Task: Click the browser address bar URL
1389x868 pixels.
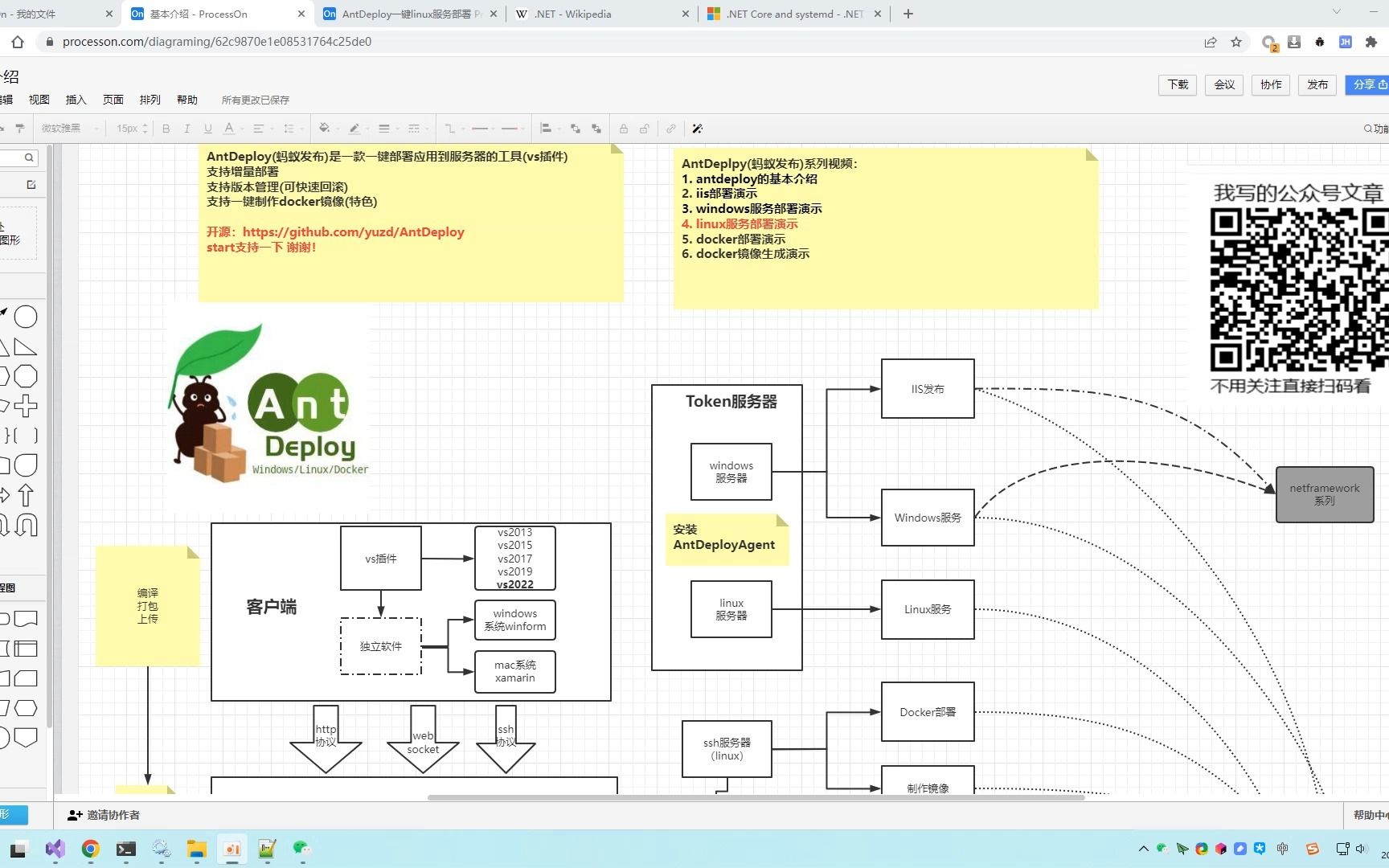Action: click(217, 42)
